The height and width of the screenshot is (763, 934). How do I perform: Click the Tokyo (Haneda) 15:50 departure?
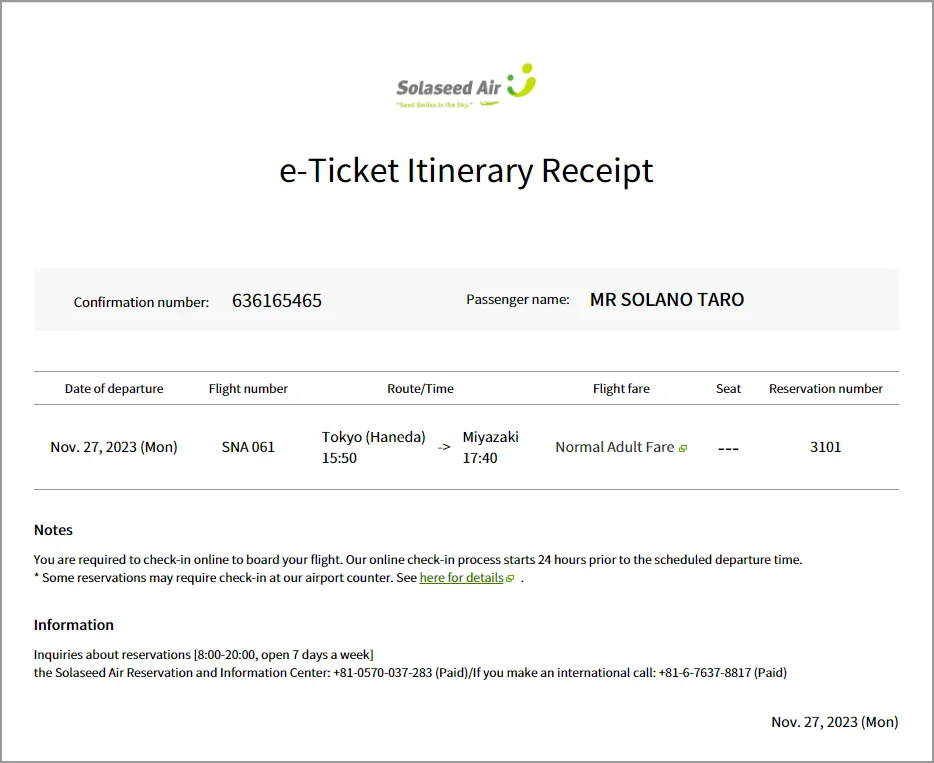pyautogui.click(x=373, y=447)
